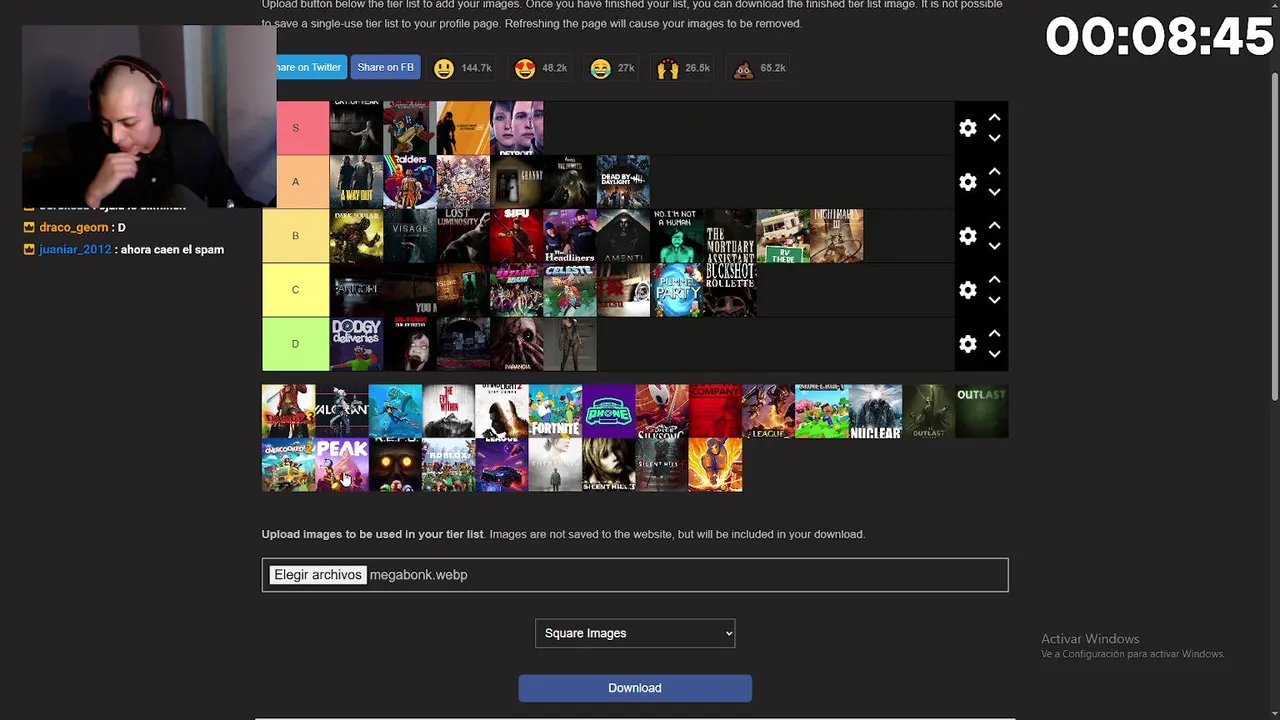Screen dimensions: 1280x720
Task: Click Celeste thumbnail in C tier
Action: (570, 290)
